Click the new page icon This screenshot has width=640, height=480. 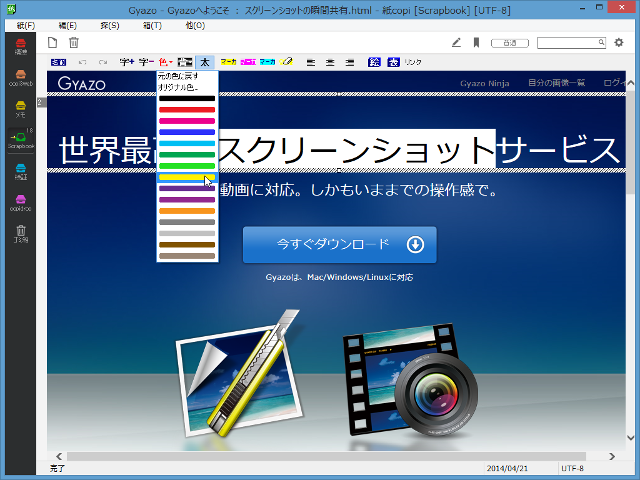pyautogui.click(x=54, y=42)
